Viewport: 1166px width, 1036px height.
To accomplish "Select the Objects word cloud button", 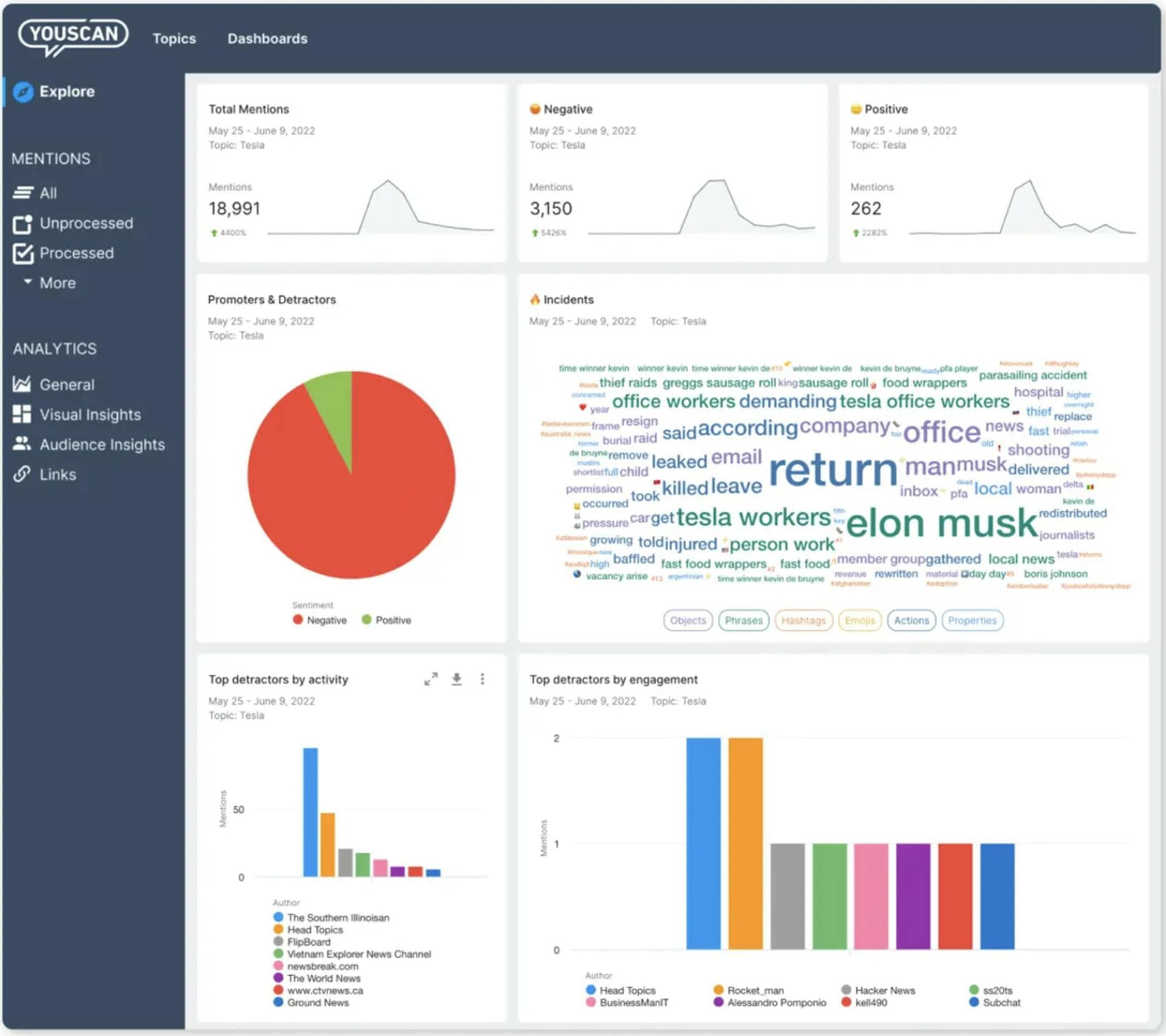I will pyautogui.click(x=687, y=620).
